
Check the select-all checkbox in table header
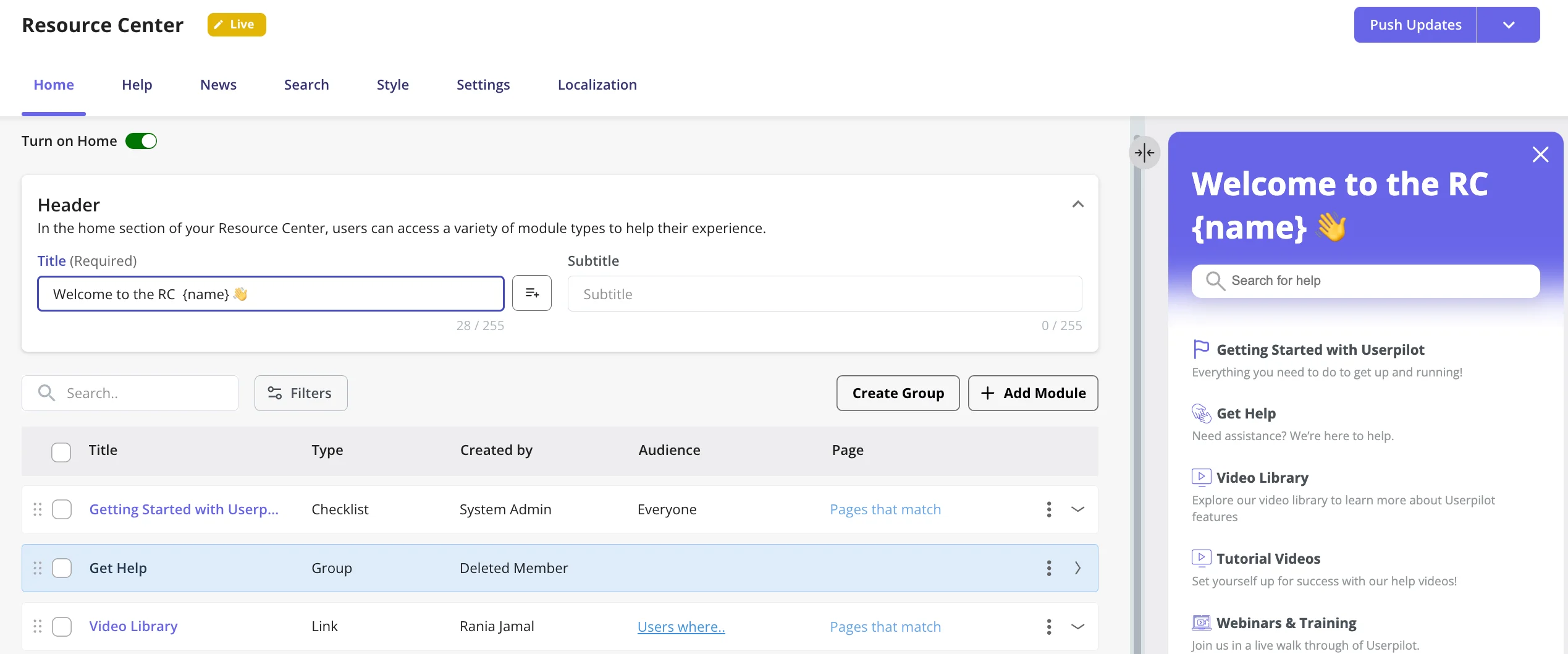pyautogui.click(x=61, y=452)
